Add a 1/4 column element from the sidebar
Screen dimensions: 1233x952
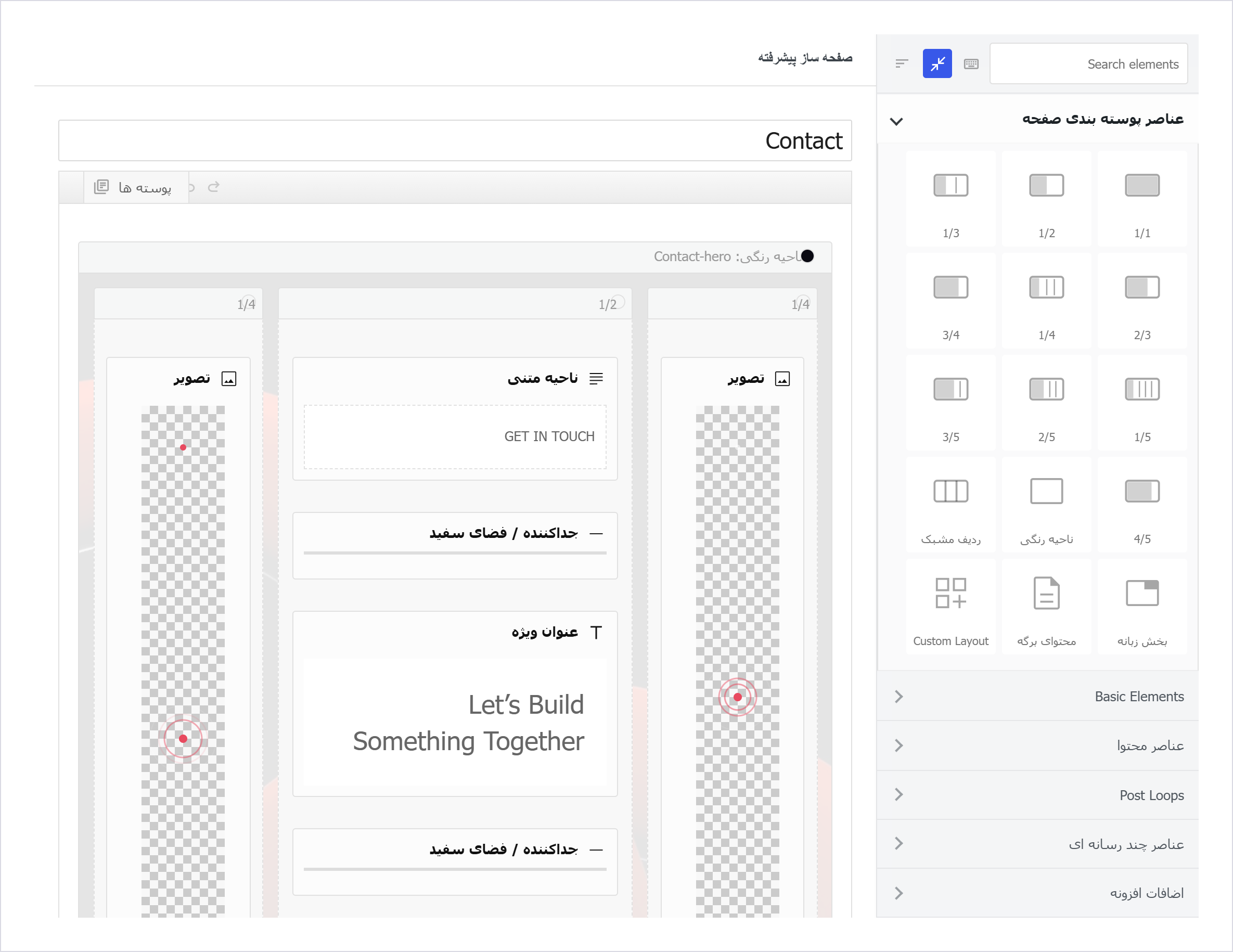click(x=1046, y=300)
